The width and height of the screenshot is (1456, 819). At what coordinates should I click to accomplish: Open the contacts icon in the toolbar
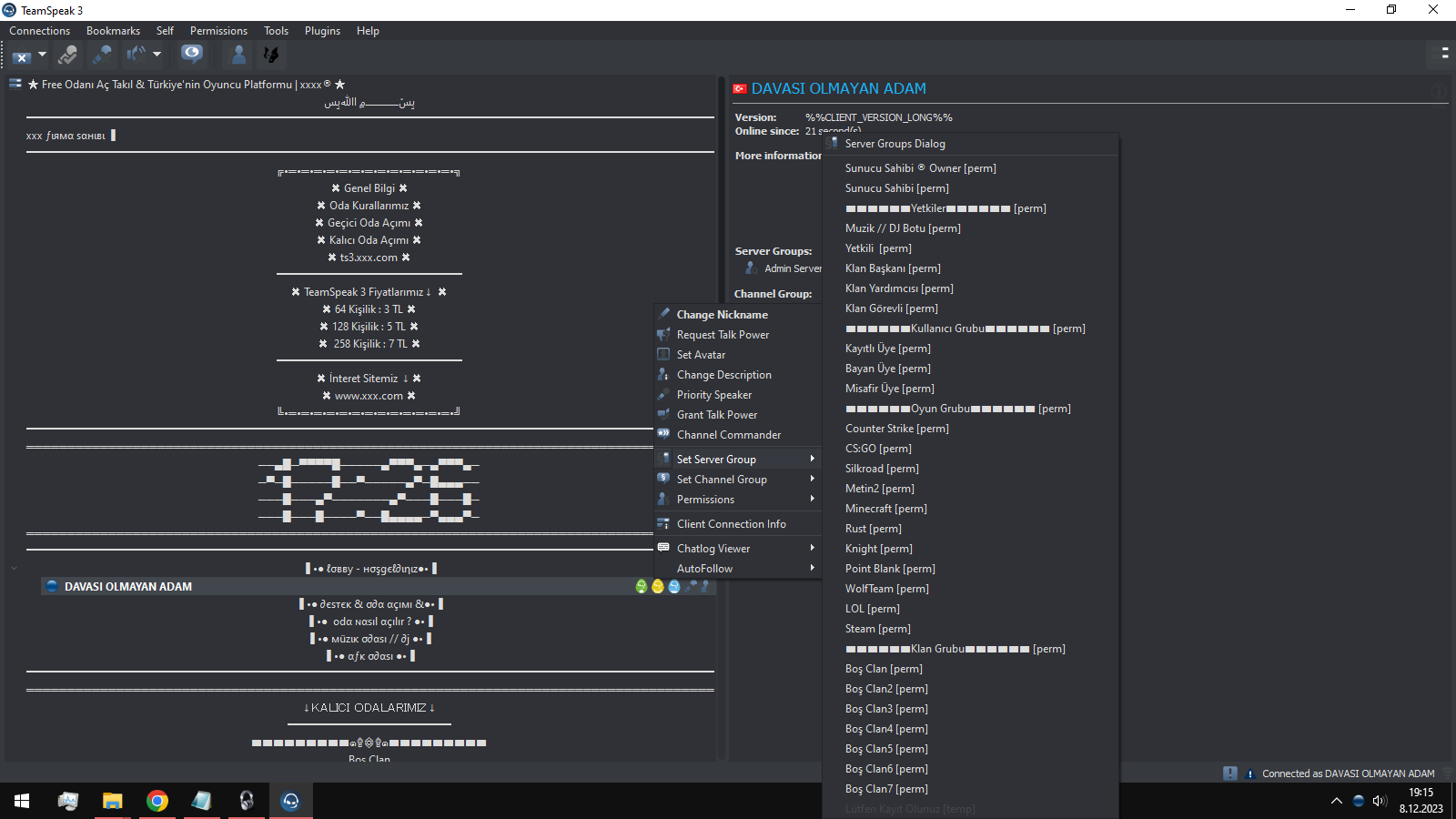click(238, 55)
